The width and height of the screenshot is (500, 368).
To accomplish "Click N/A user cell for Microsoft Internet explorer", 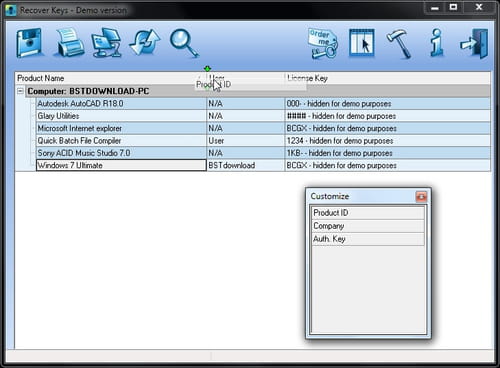I will click(x=246, y=128).
